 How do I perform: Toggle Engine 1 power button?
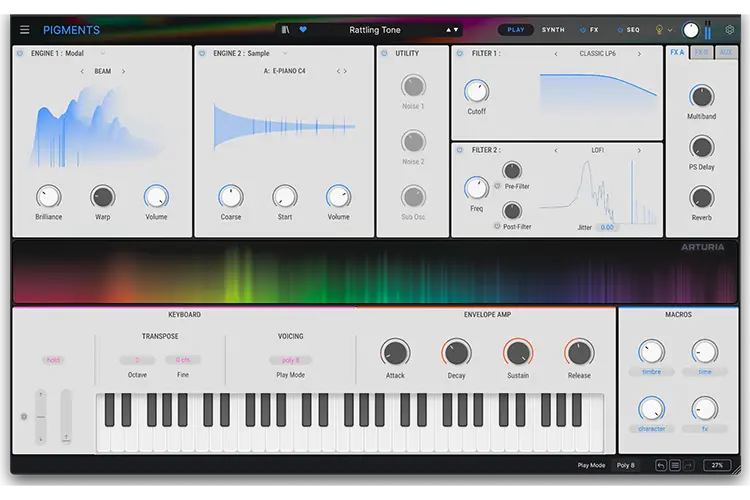pyautogui.click(x=20, y=54)
